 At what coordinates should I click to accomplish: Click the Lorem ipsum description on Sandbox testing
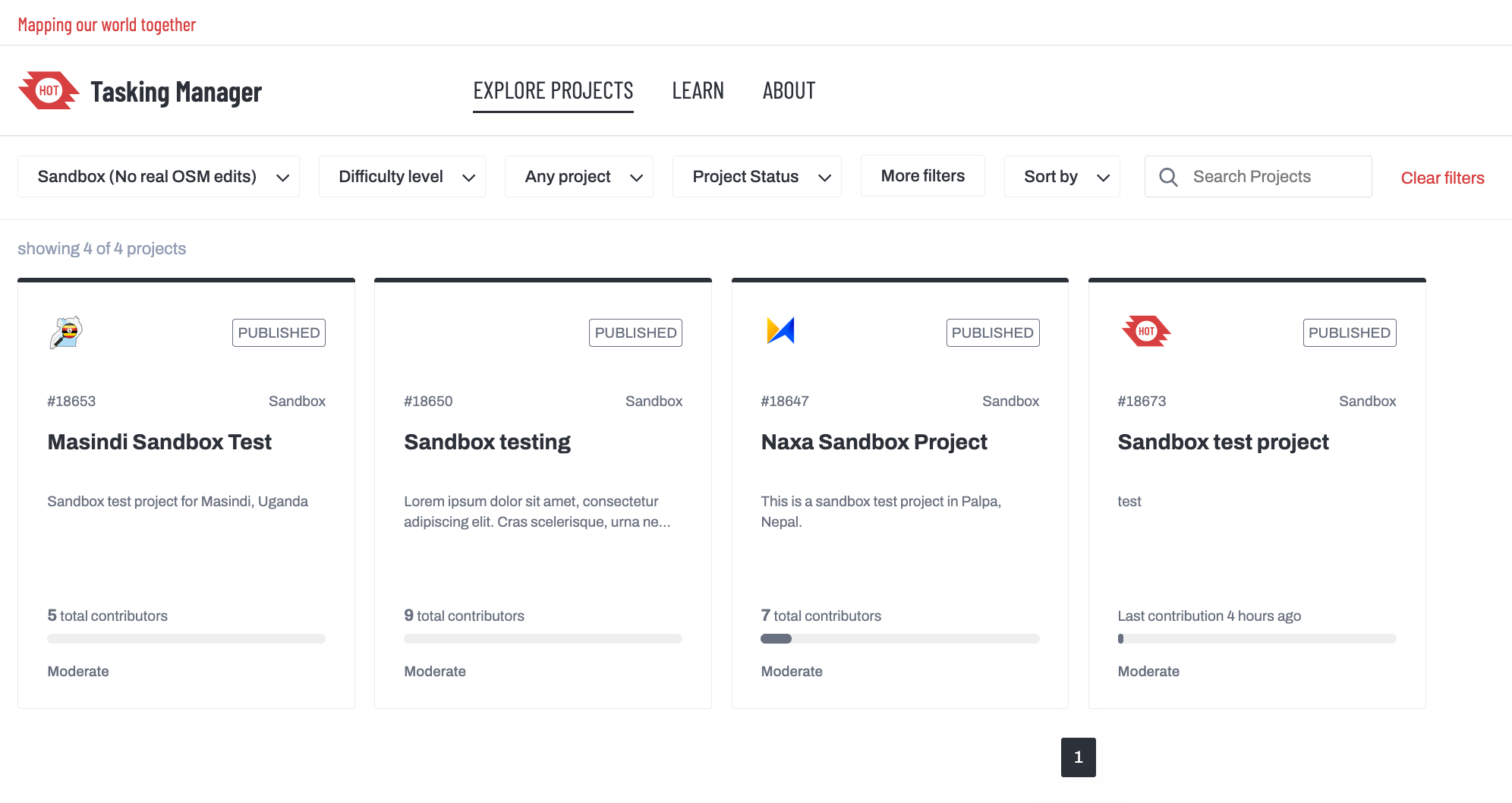537,512
